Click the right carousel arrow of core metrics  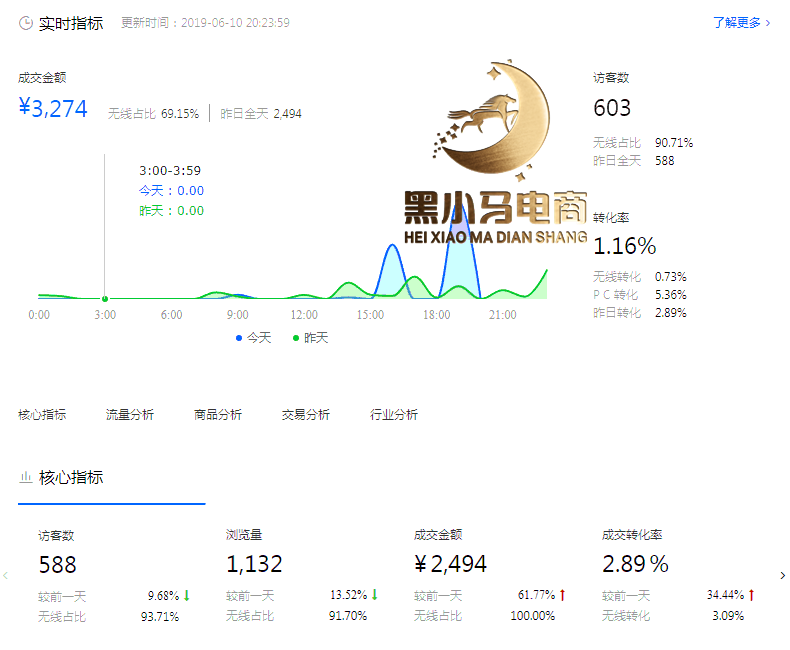[782, 575]
